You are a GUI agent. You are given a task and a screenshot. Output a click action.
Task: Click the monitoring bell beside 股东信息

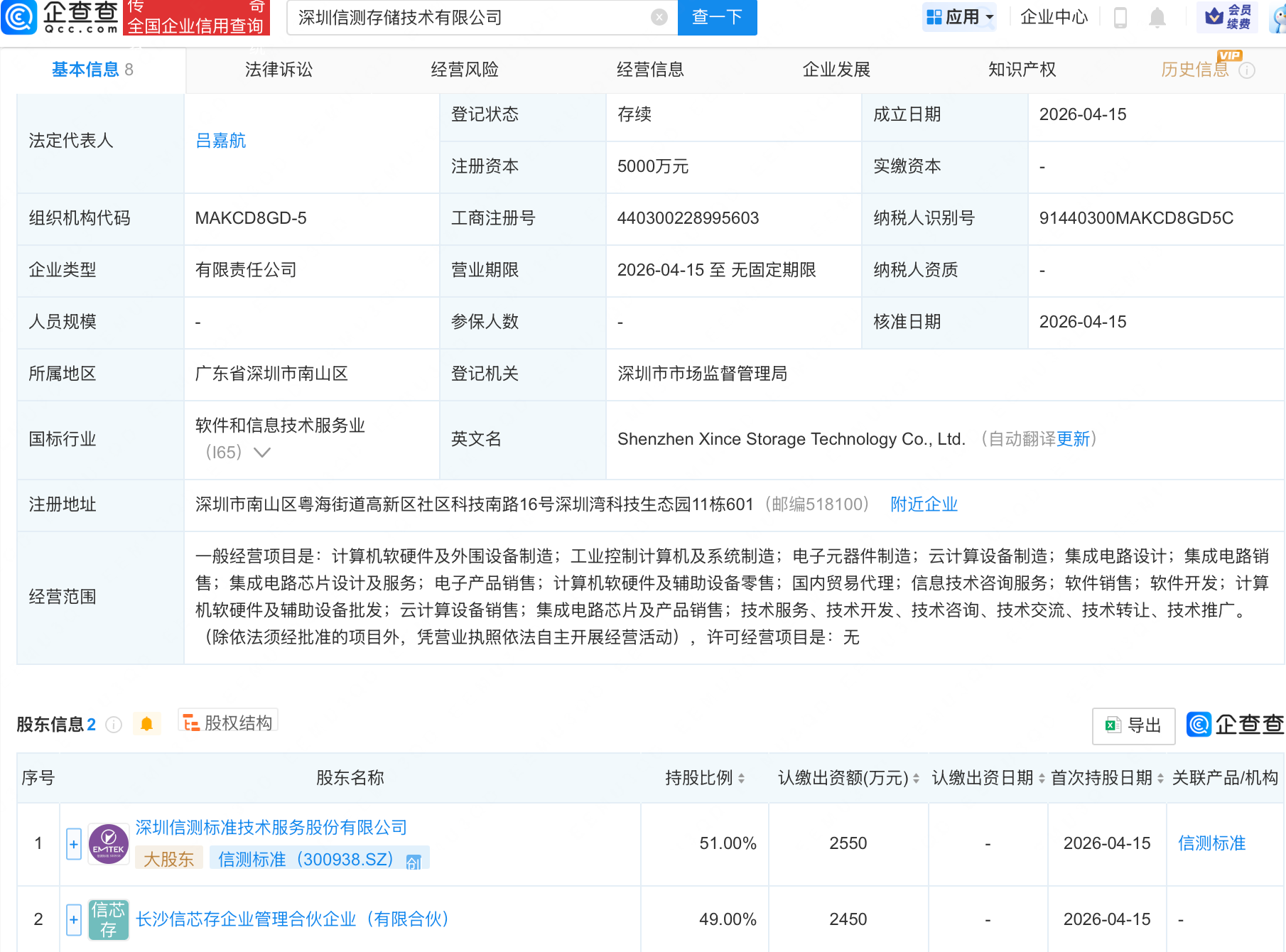(147, 724)
